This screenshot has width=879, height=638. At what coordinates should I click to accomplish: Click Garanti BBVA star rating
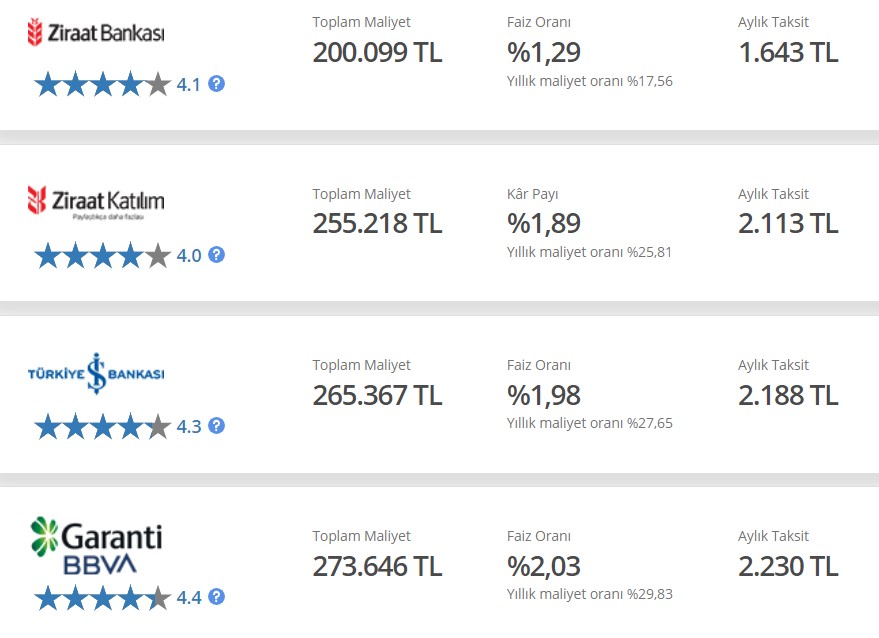point(102,598)
